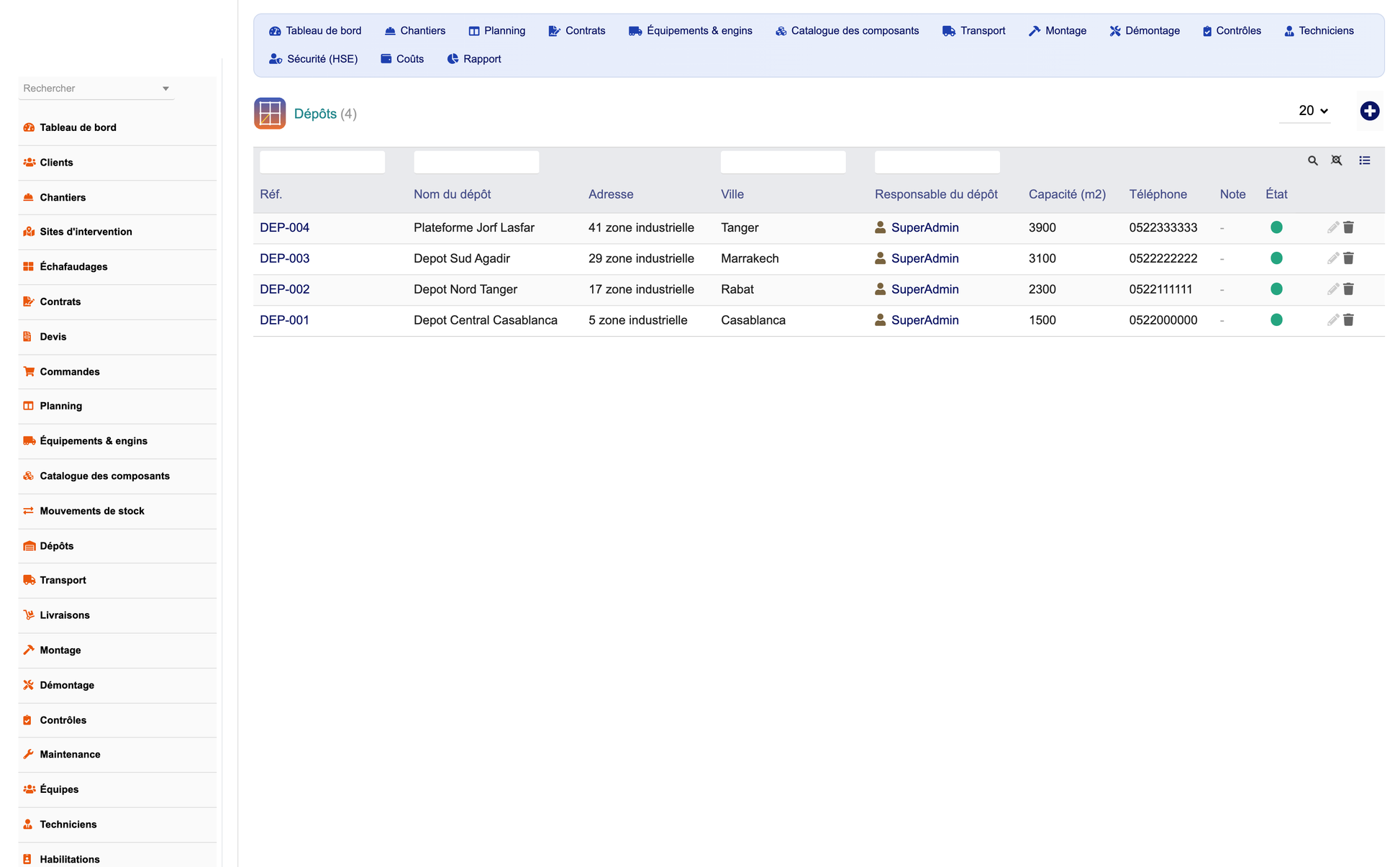Edit depot DEP-004 with pencil icon

[1332, 227]
